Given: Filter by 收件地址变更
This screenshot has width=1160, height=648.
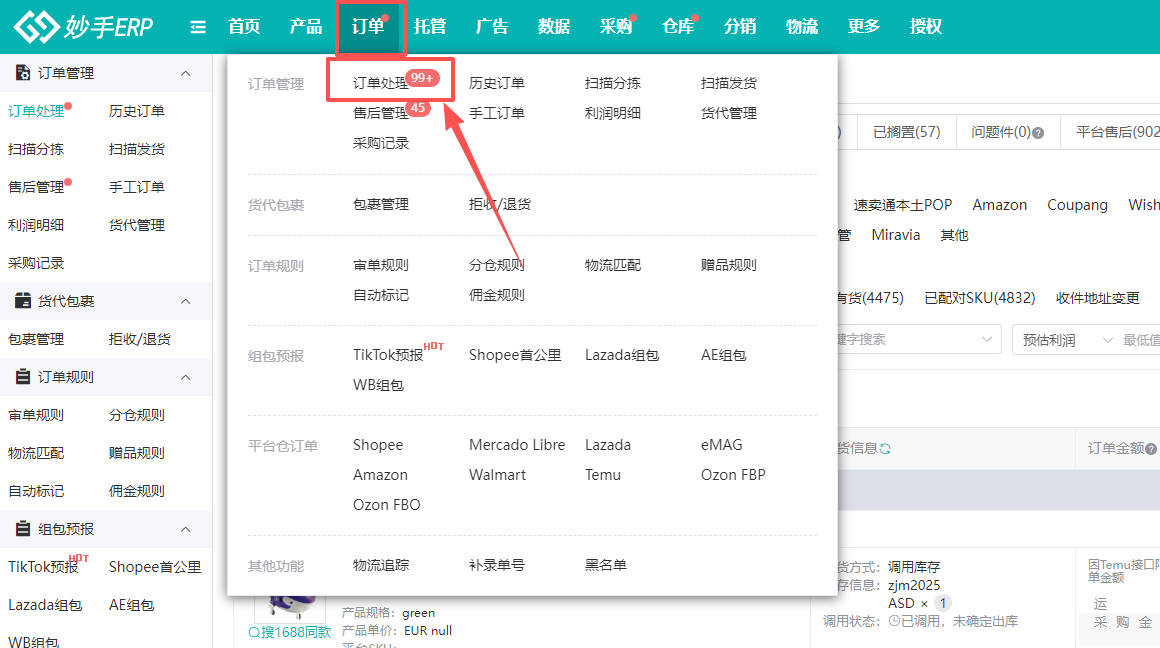Looking at the screenshot, I should click(x=1098, y=298).
